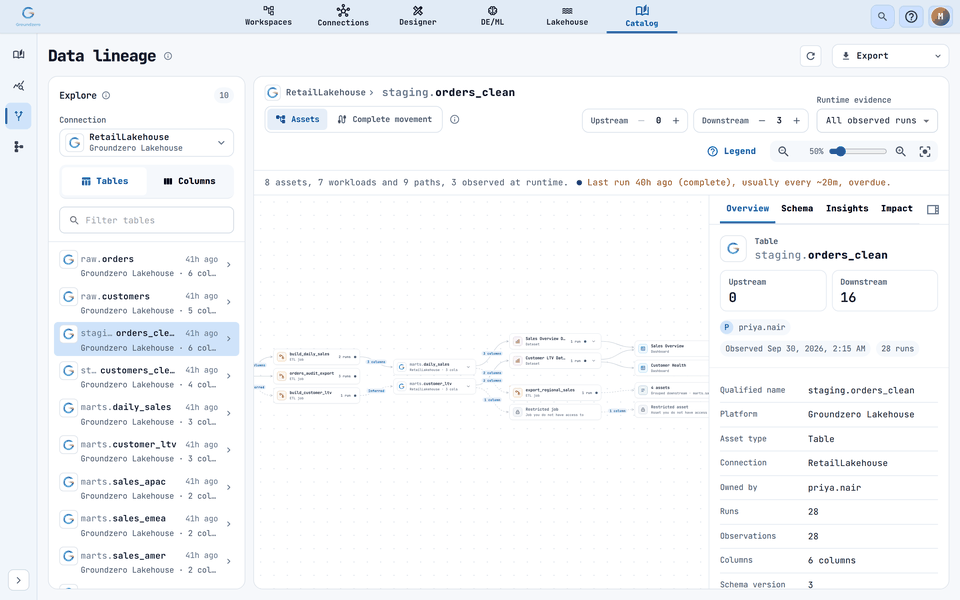Screen dimensions: 960x600
Task: Open the search icon in top bar
Action: coord(882,17)
